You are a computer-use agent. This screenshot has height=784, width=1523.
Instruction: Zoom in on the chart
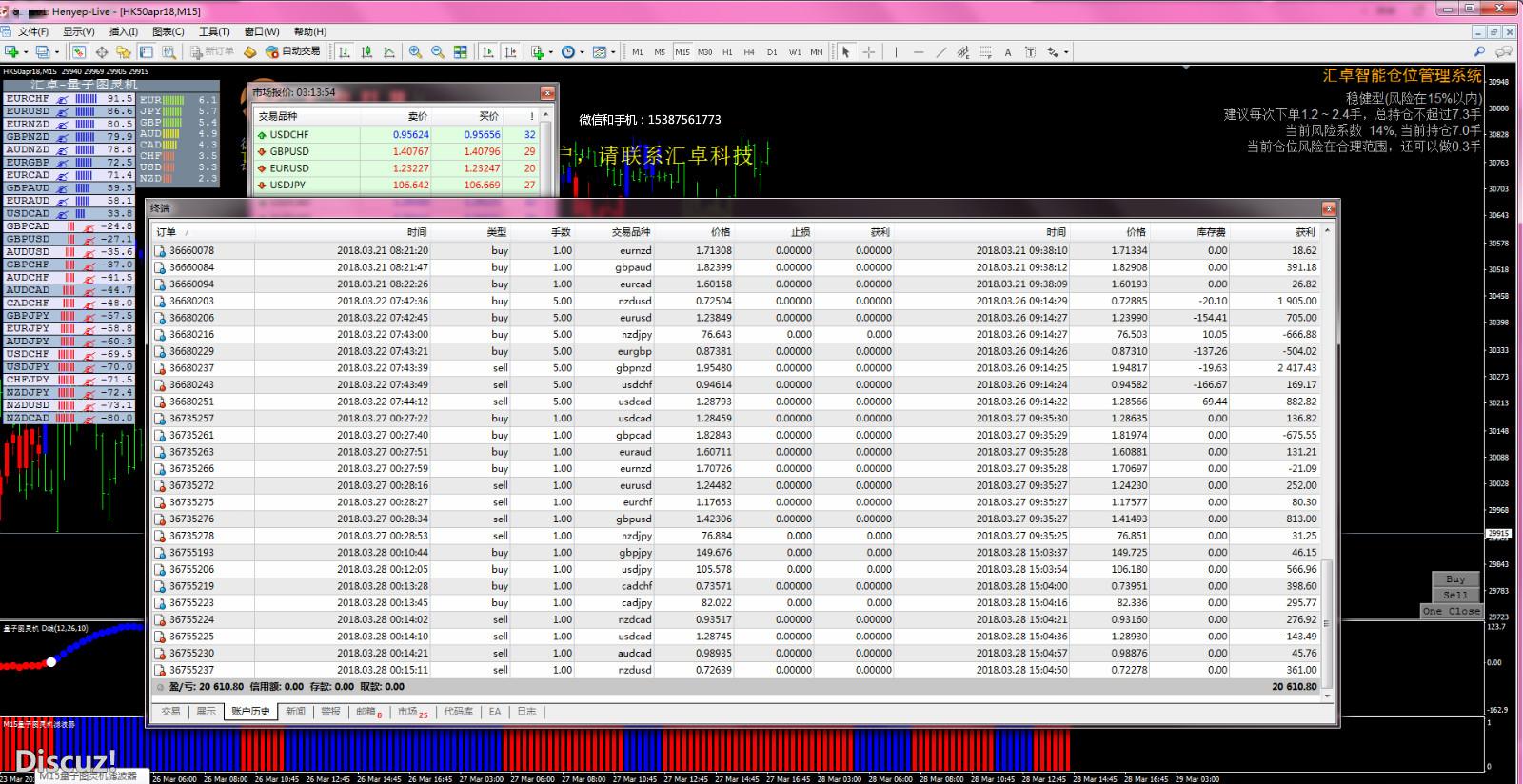pos(415,52)
